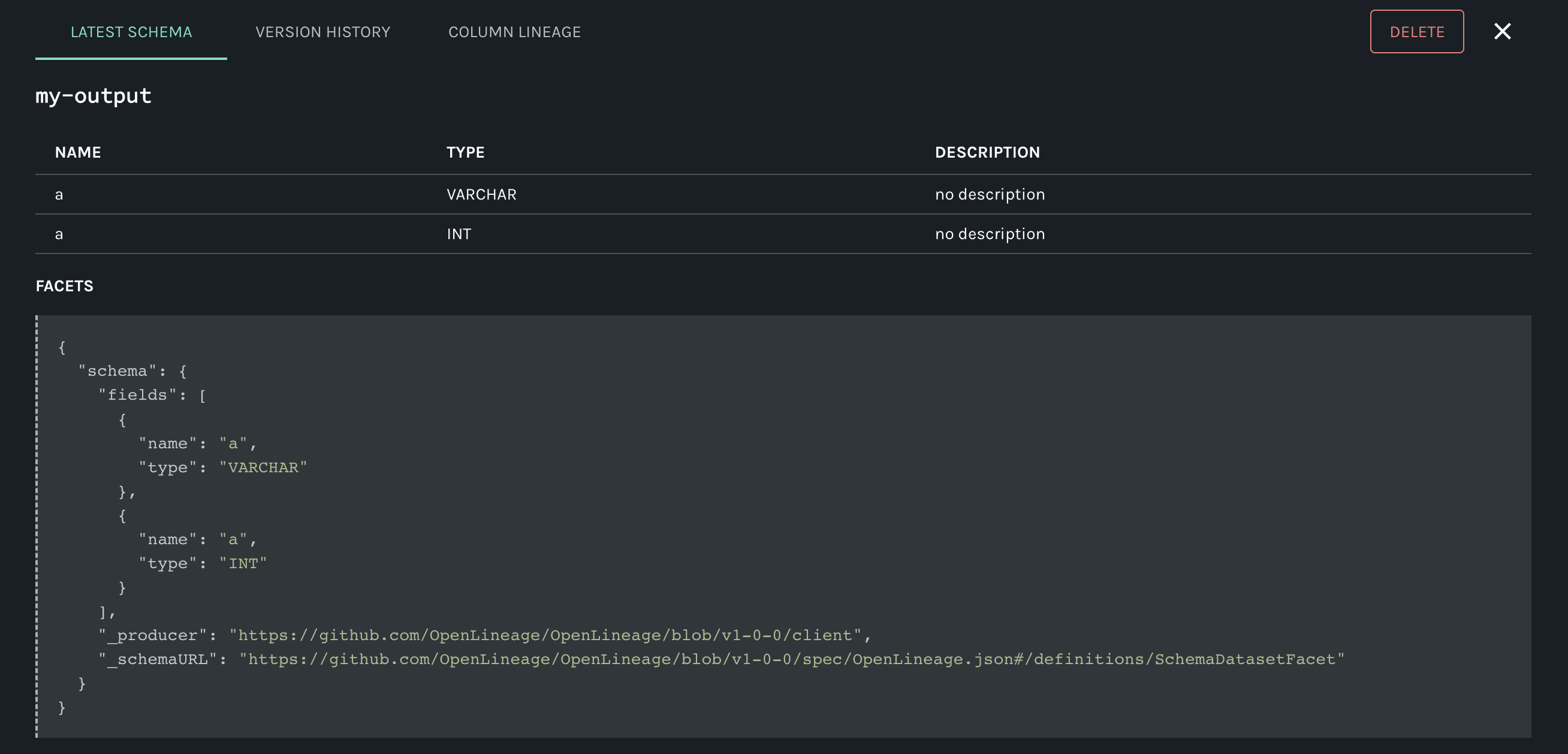This screenshot has width=1568, height=754.
Task: Click the "INT" string in JSON viewer
Action: pos(243,563)
